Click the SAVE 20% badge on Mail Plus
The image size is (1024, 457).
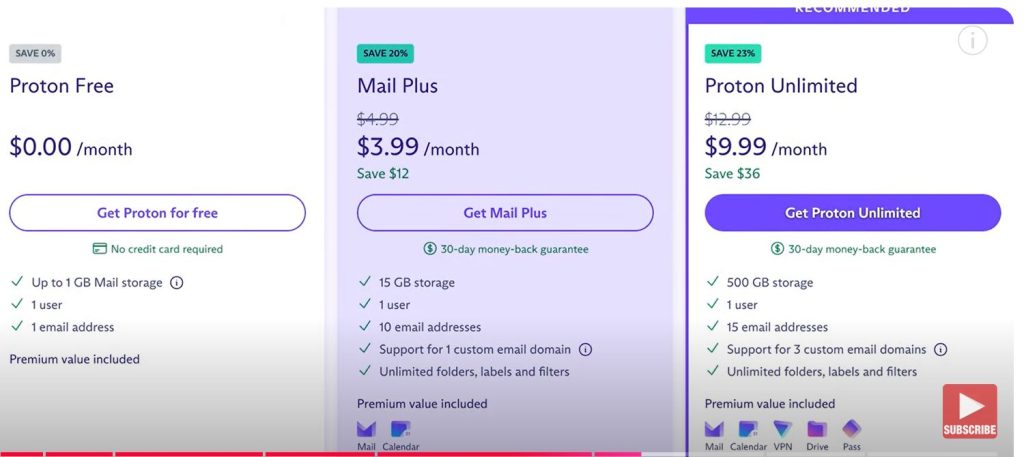[385, 54]
